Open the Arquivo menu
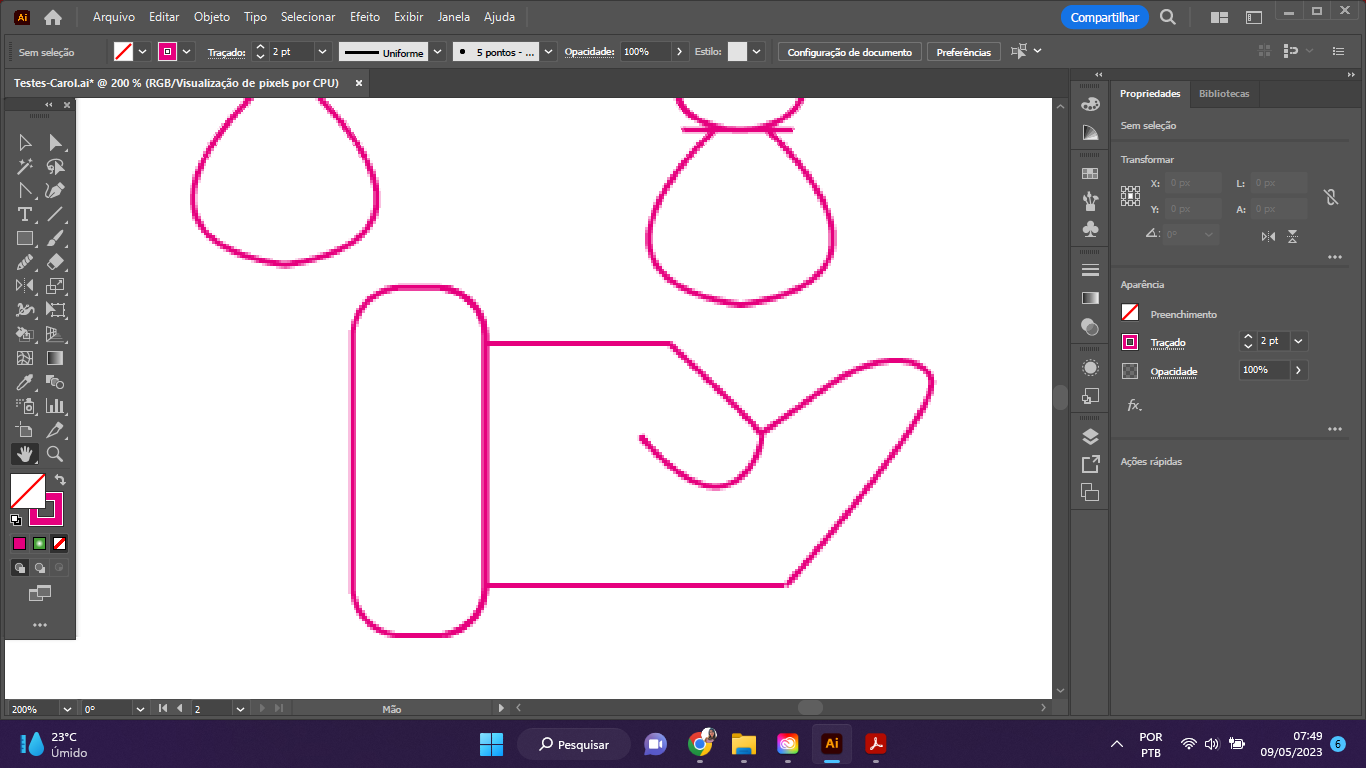 (x=114, y=17)
